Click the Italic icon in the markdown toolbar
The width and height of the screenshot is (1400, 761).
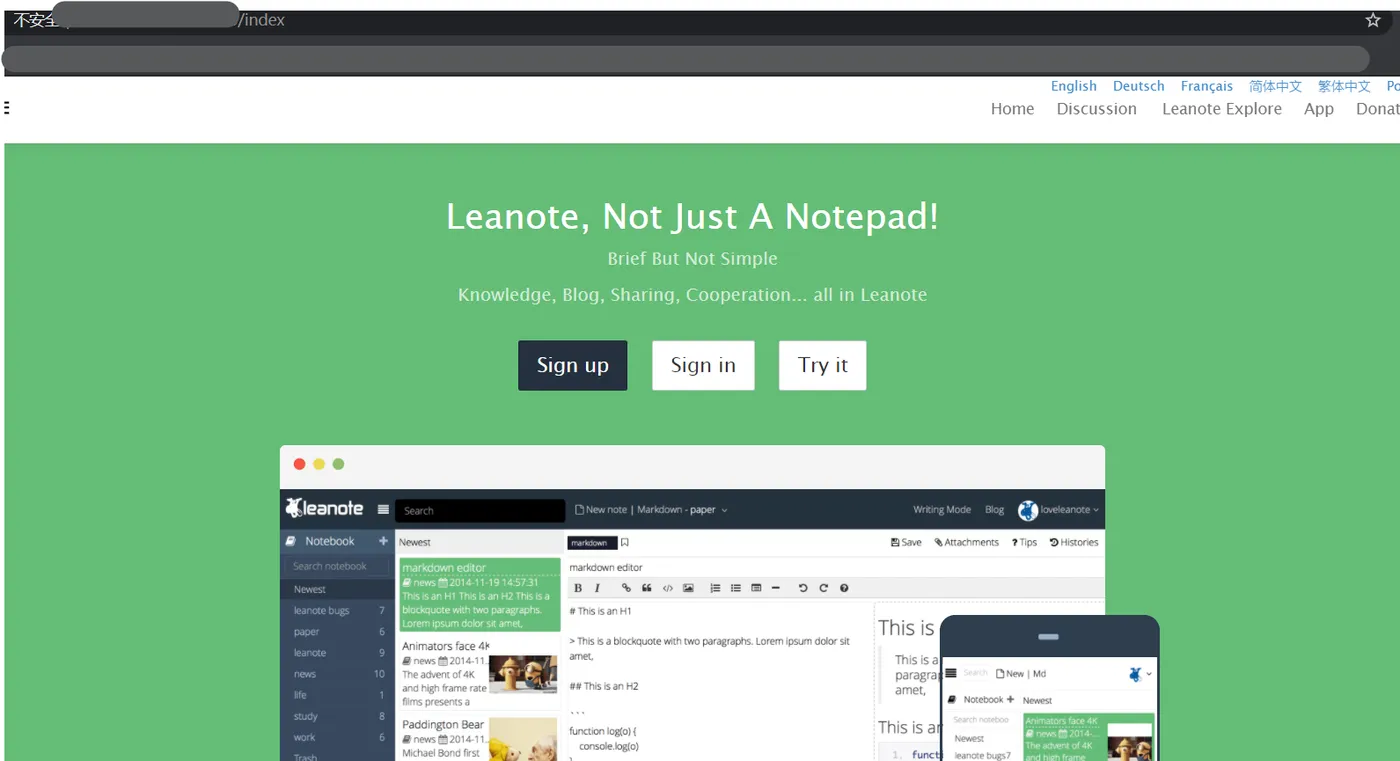597,588
